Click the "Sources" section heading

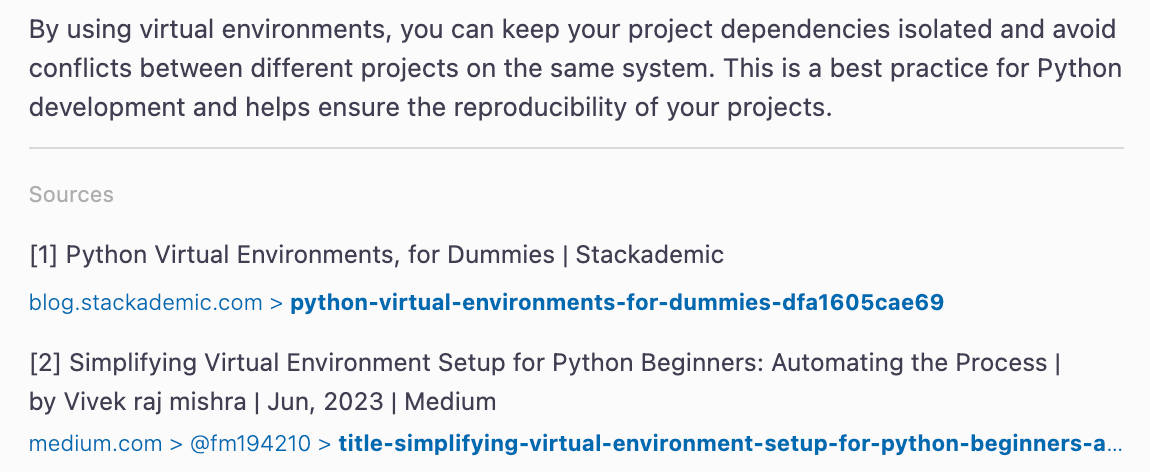[x=71, y=194]
